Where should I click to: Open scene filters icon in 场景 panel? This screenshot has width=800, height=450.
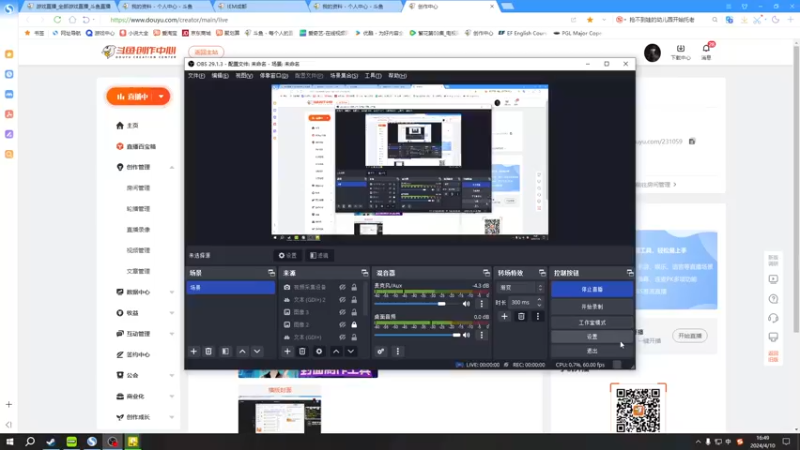225,352
